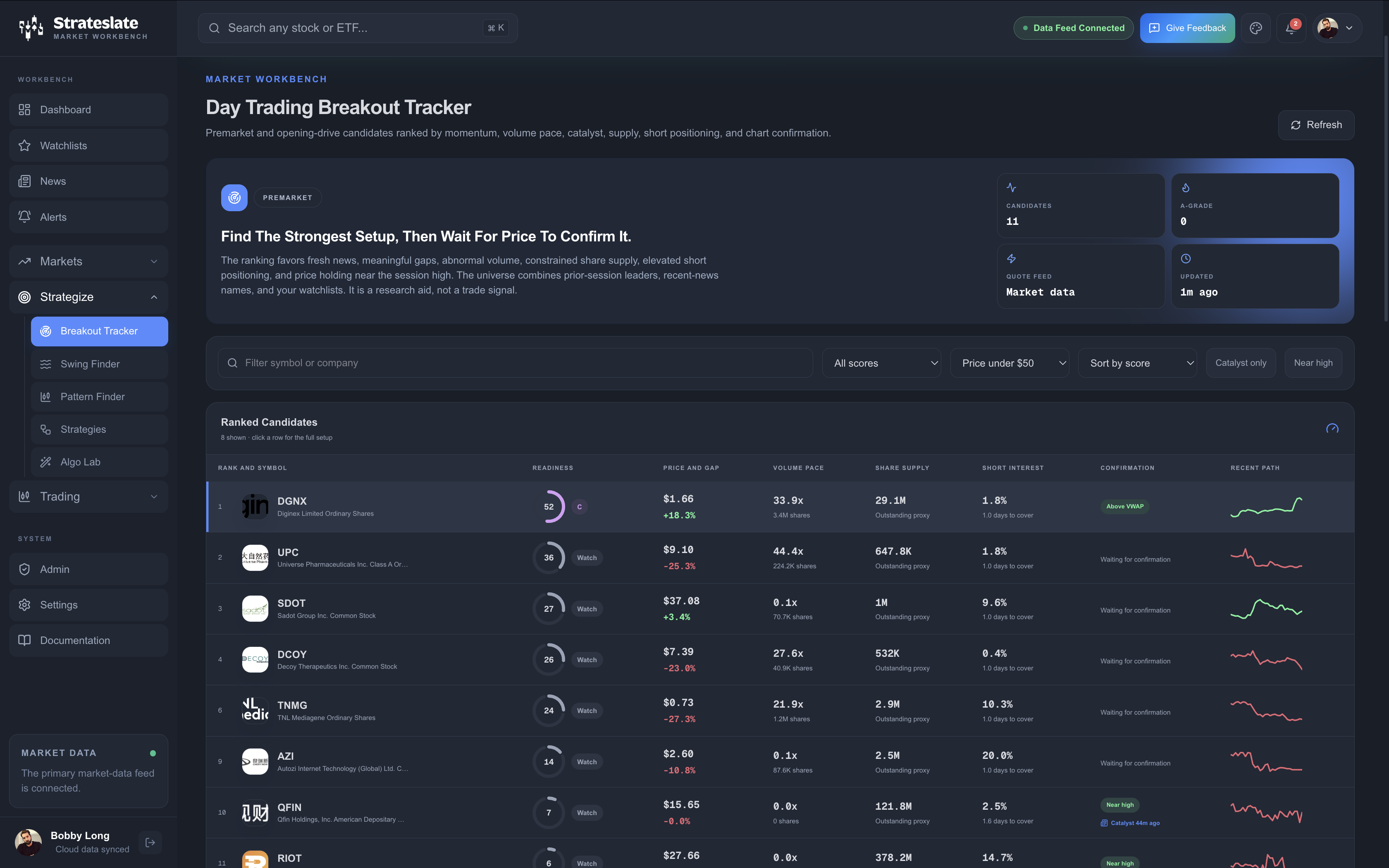Click the Near high tag on QFIN row
1389x868 pixels.
coord(1120,805)
